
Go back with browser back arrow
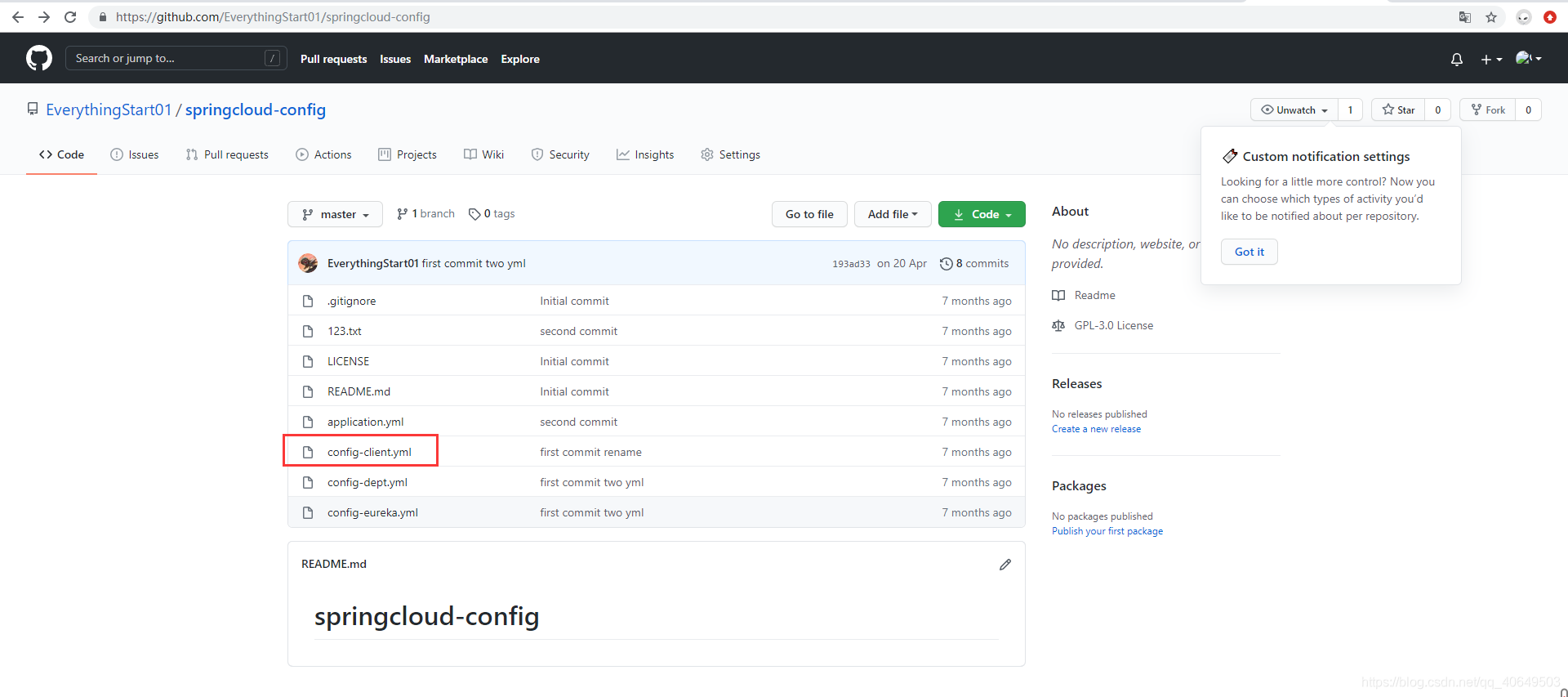18,16
